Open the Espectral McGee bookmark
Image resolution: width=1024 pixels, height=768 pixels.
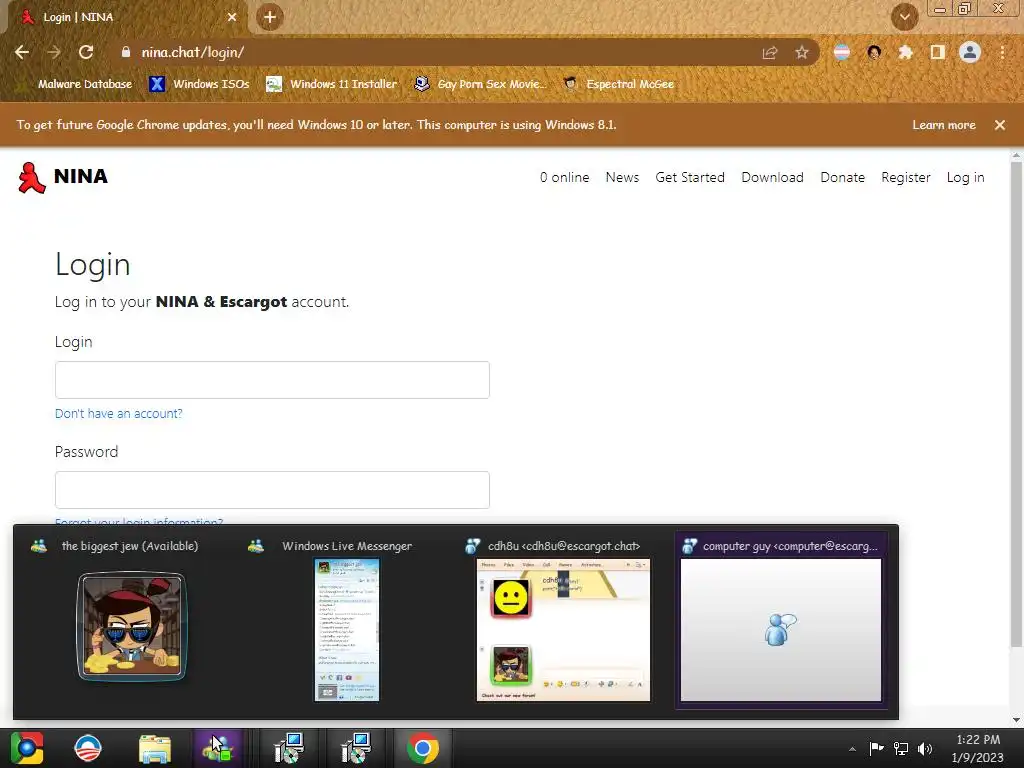[618, 84]
